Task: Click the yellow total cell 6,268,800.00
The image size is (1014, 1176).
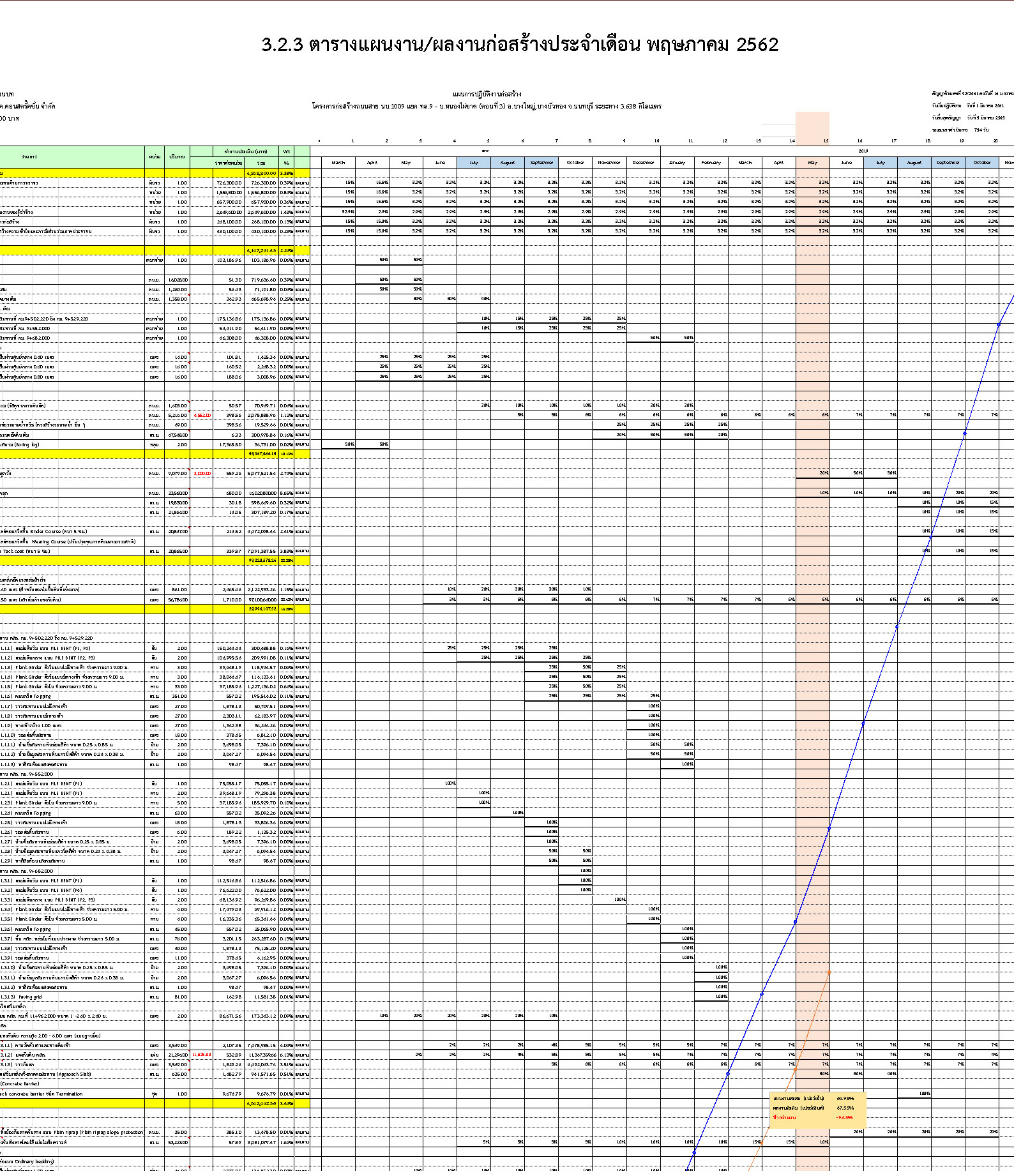Action: 261,173
